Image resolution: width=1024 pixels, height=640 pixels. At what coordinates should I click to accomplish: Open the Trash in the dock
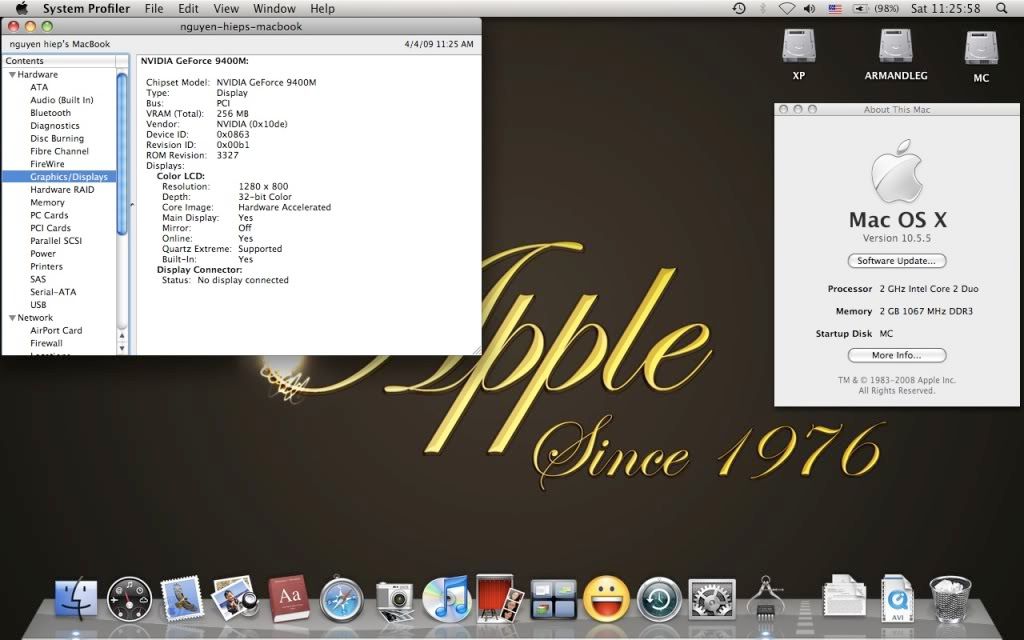[949, 599]
